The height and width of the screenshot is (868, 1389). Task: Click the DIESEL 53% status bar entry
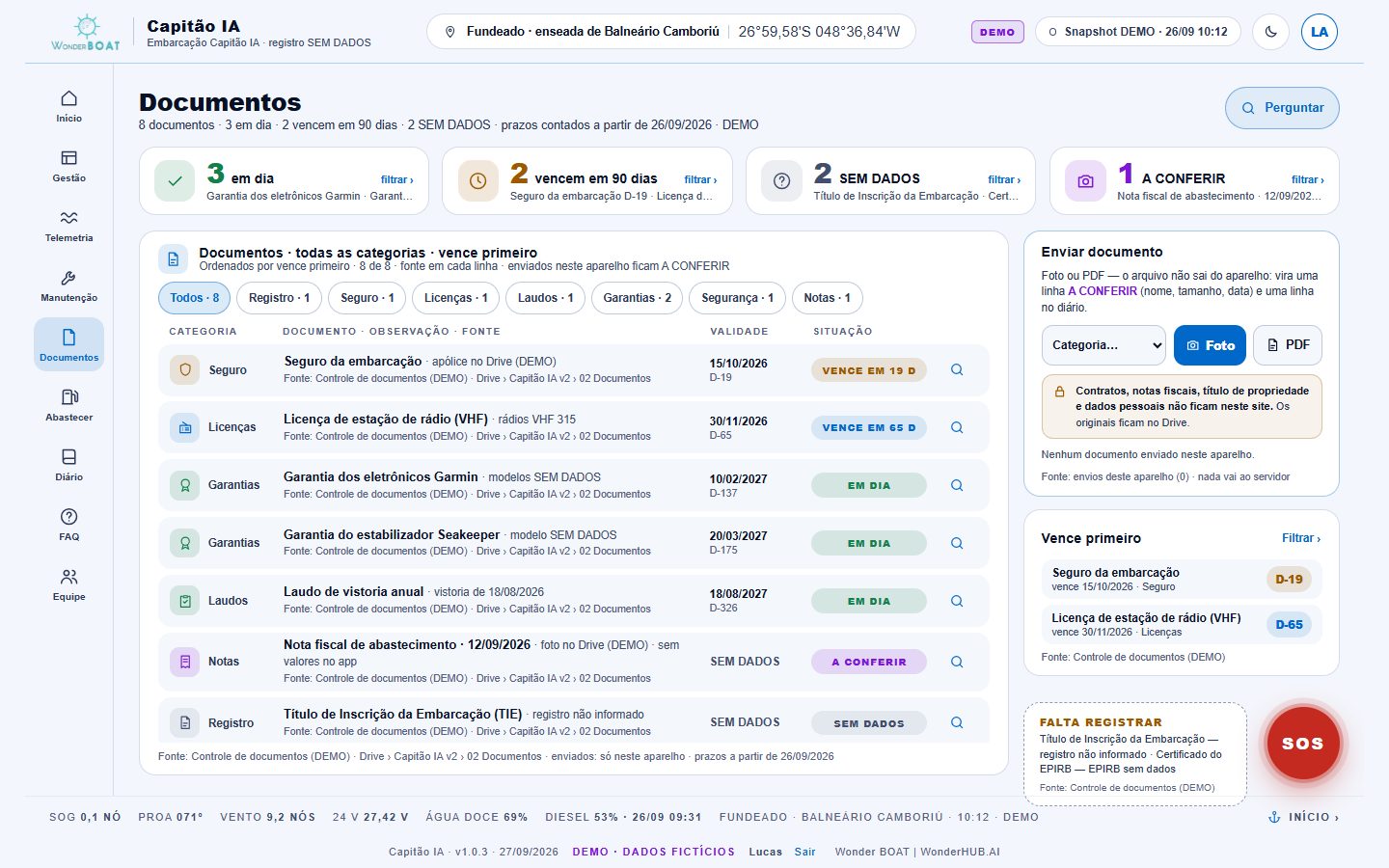623,817
